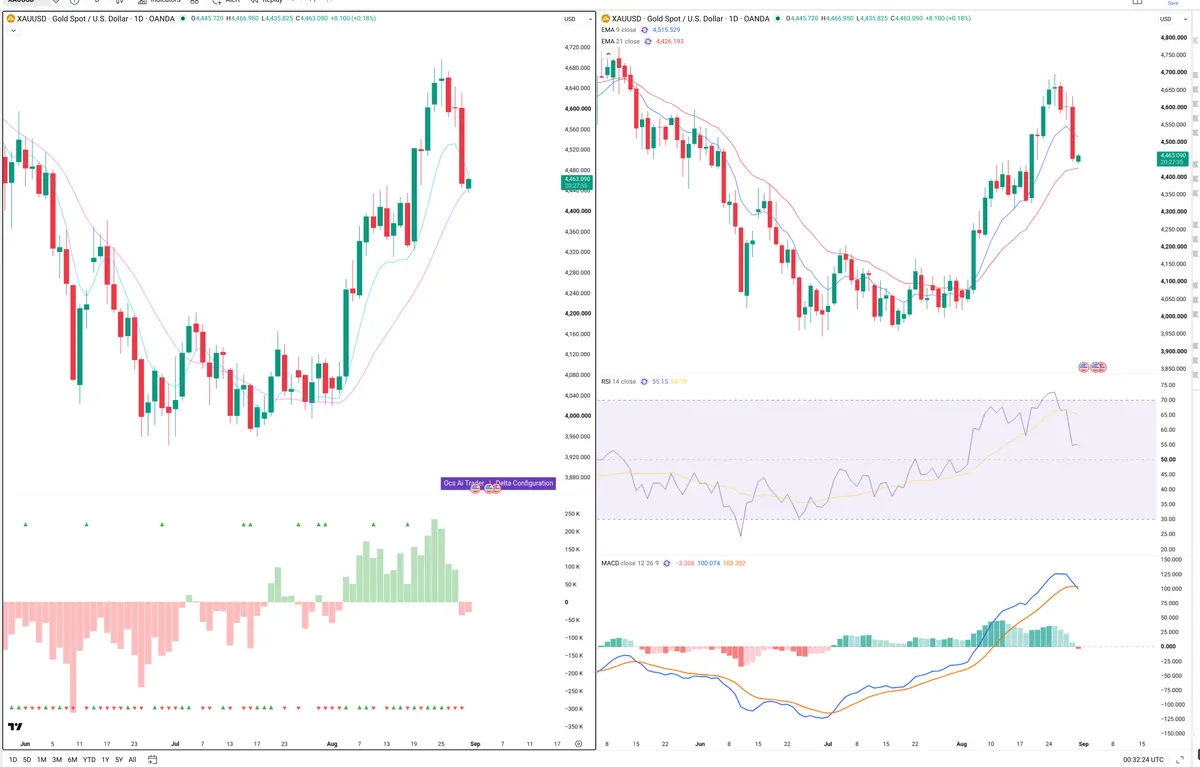Select the 5Y time range
Viewport: 1200px width, 767px height.
tap(119, 760)
